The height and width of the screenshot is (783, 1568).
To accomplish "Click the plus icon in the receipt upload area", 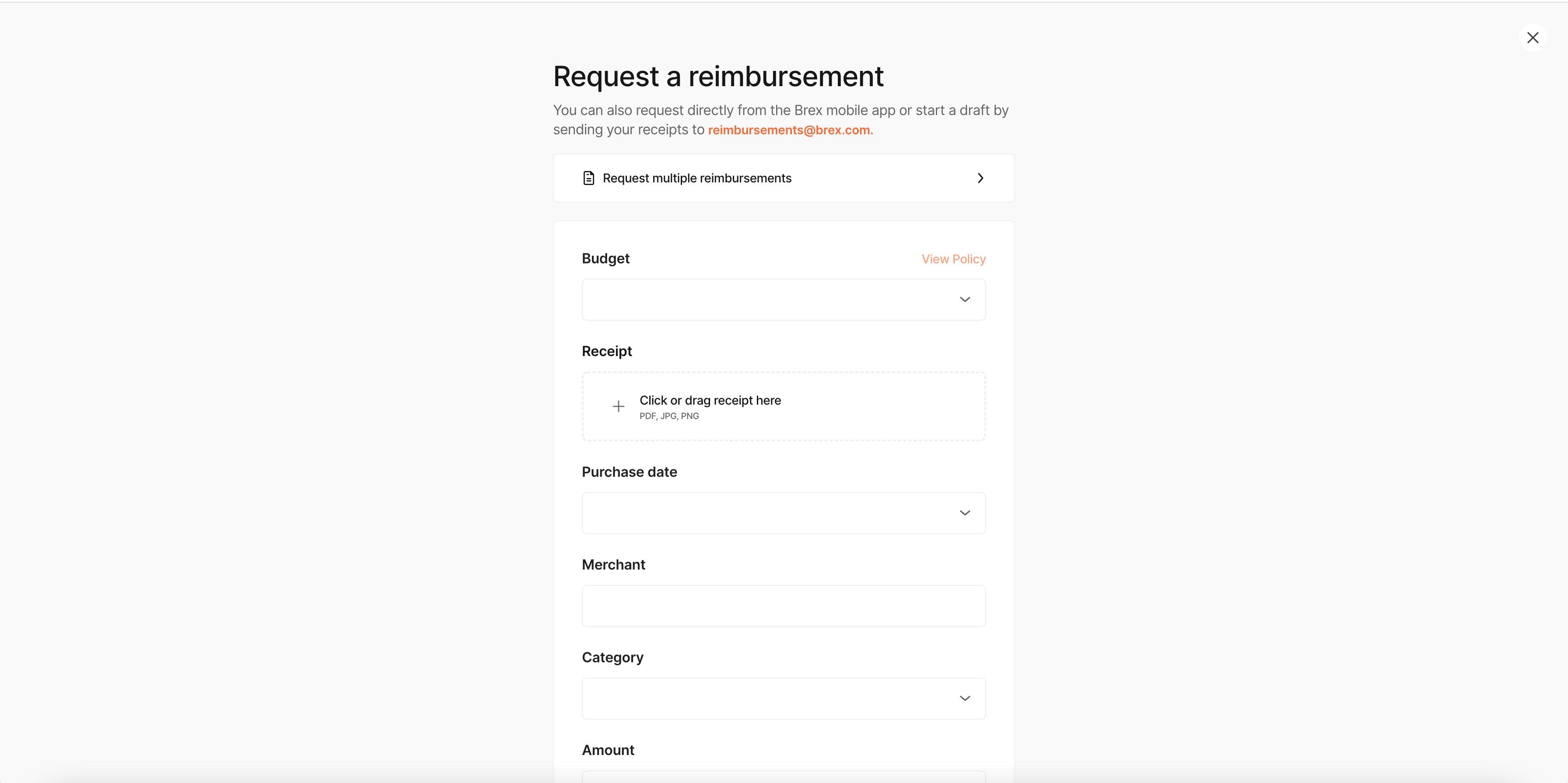I will (619, 406).
